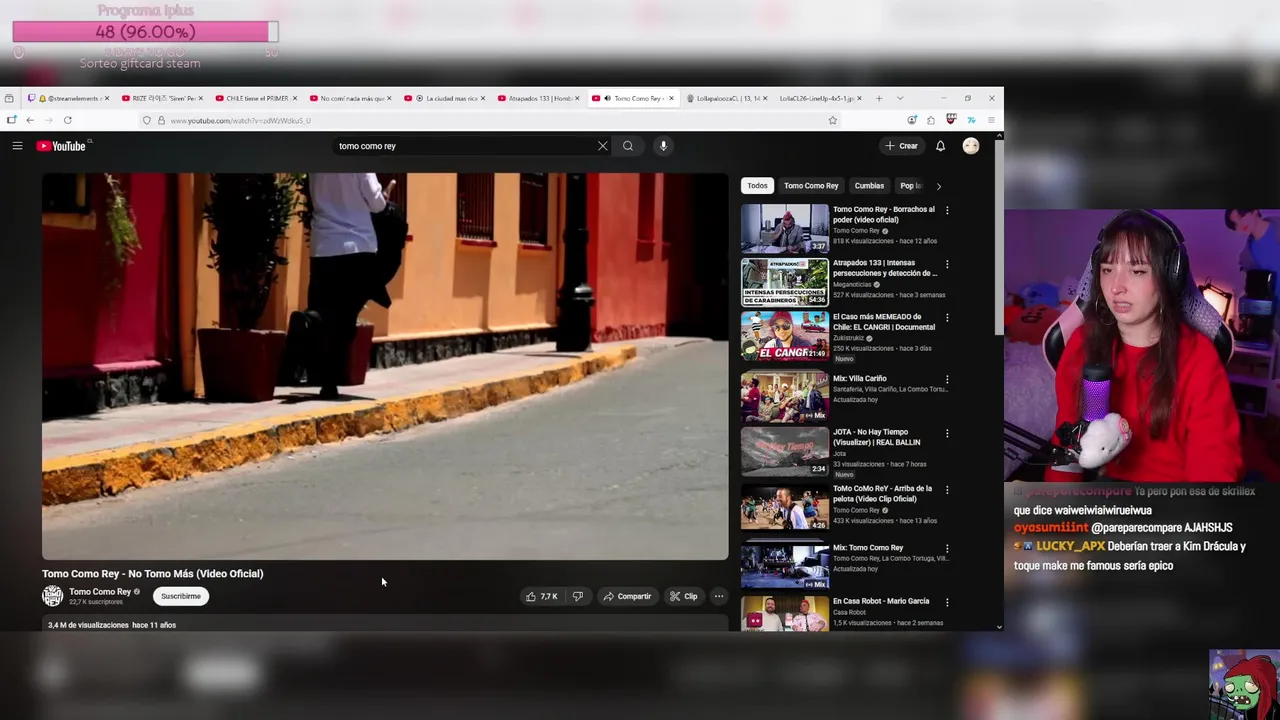Open options for JOTA No Hay Tiempo
Image resolution: width=1280 pixels, height=720 pixels.
point(947,433)
